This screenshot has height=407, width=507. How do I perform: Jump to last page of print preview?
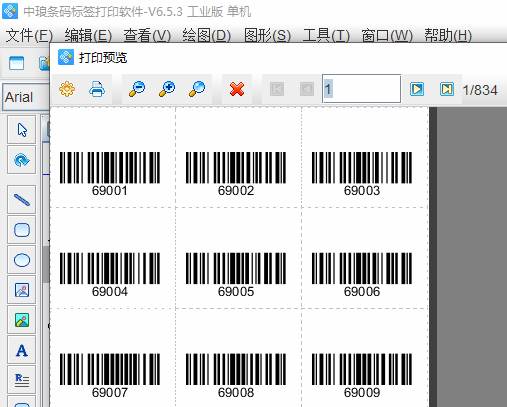(447, 89)
